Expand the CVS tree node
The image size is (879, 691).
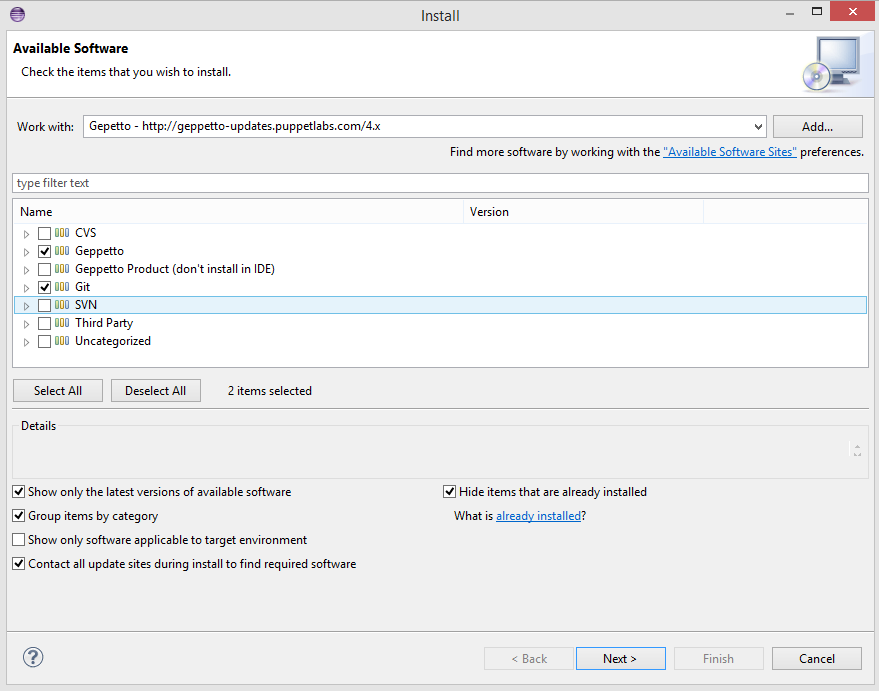[26, 234]
